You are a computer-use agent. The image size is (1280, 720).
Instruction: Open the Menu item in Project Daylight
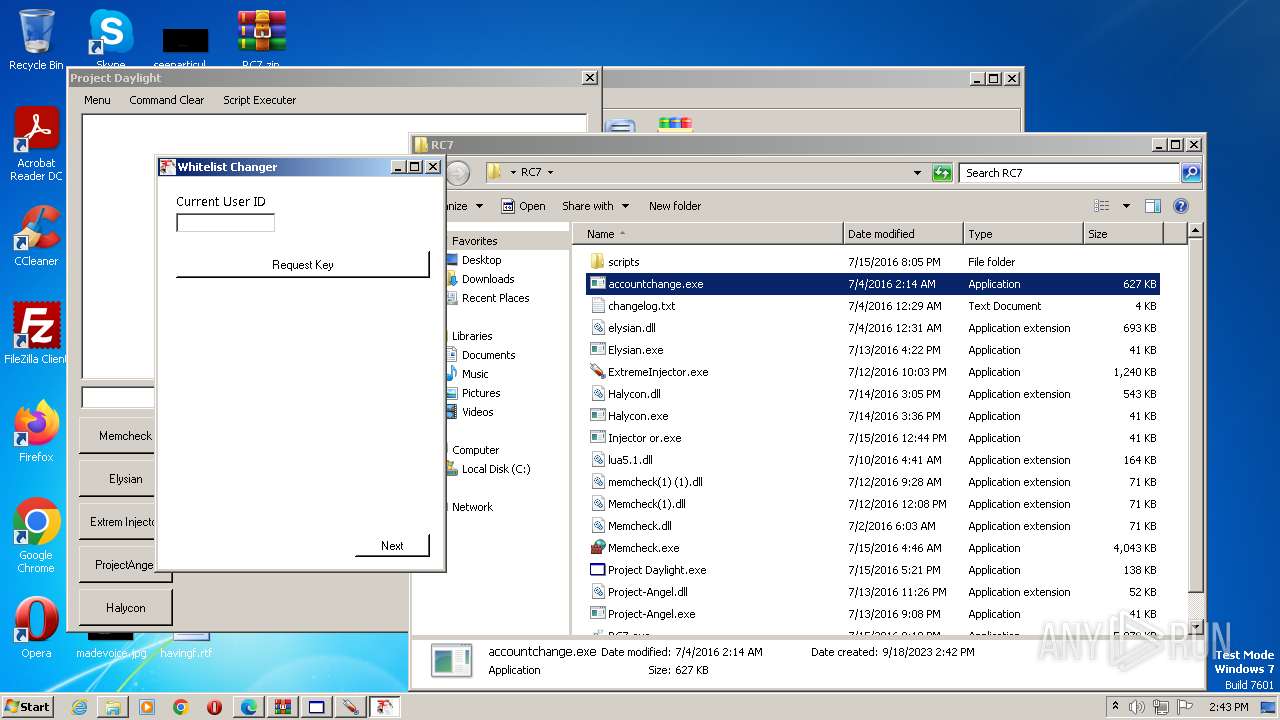point(97,100)
